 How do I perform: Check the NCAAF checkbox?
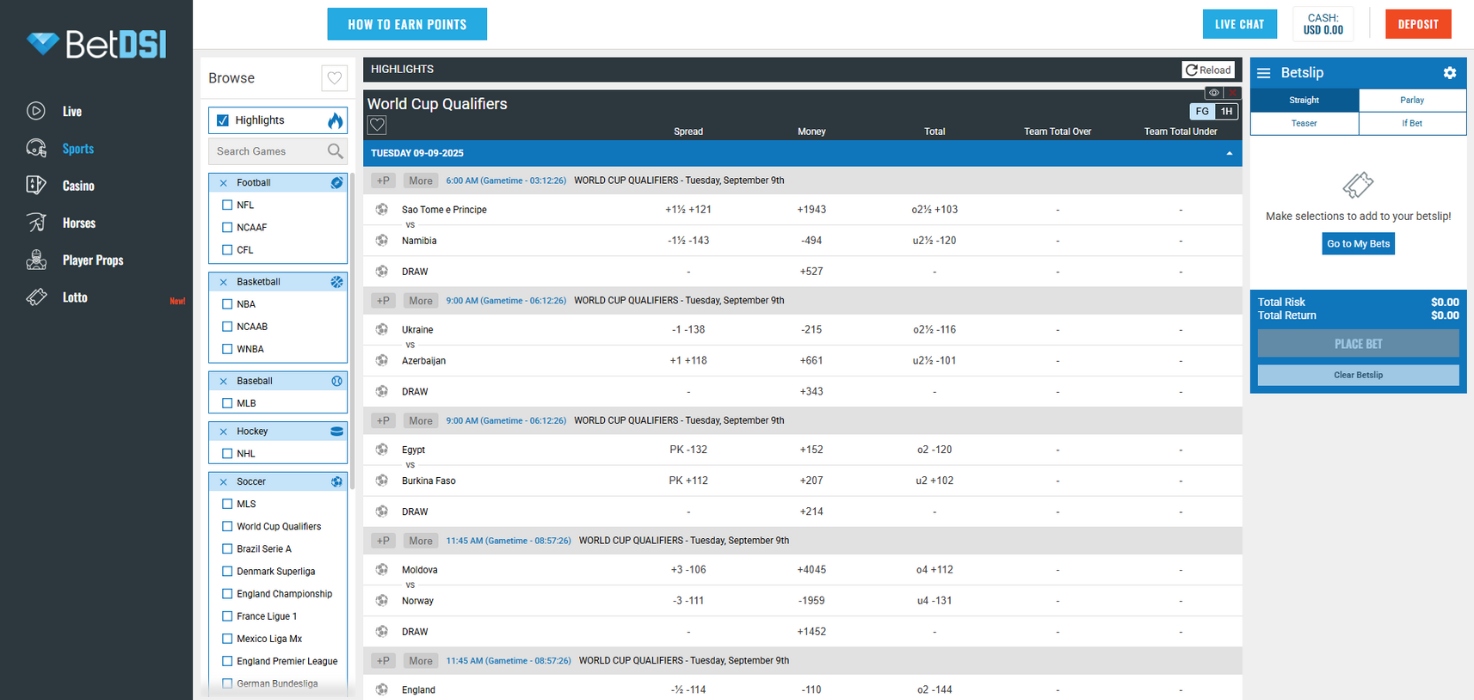point(227,227)
